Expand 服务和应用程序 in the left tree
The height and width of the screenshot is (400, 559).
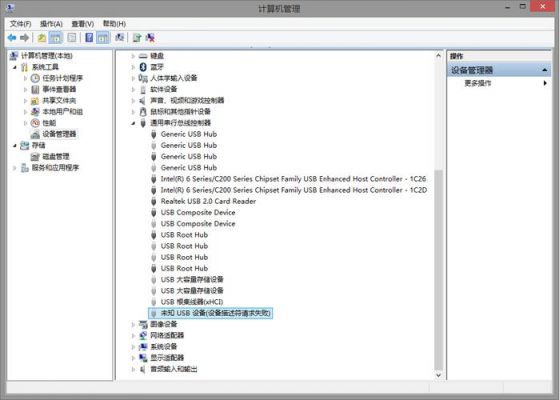(x=15, y=168)
